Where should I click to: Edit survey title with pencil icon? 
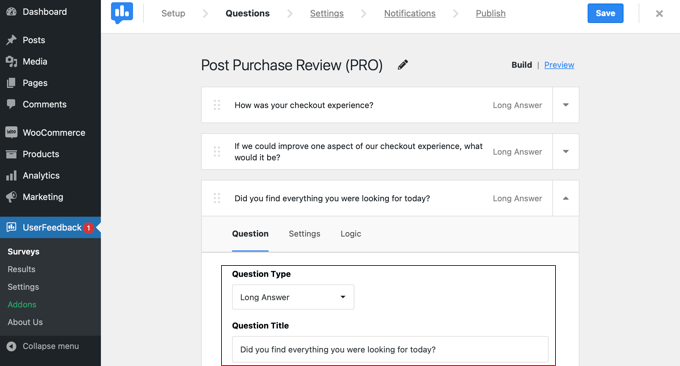(x=403, y=65)
